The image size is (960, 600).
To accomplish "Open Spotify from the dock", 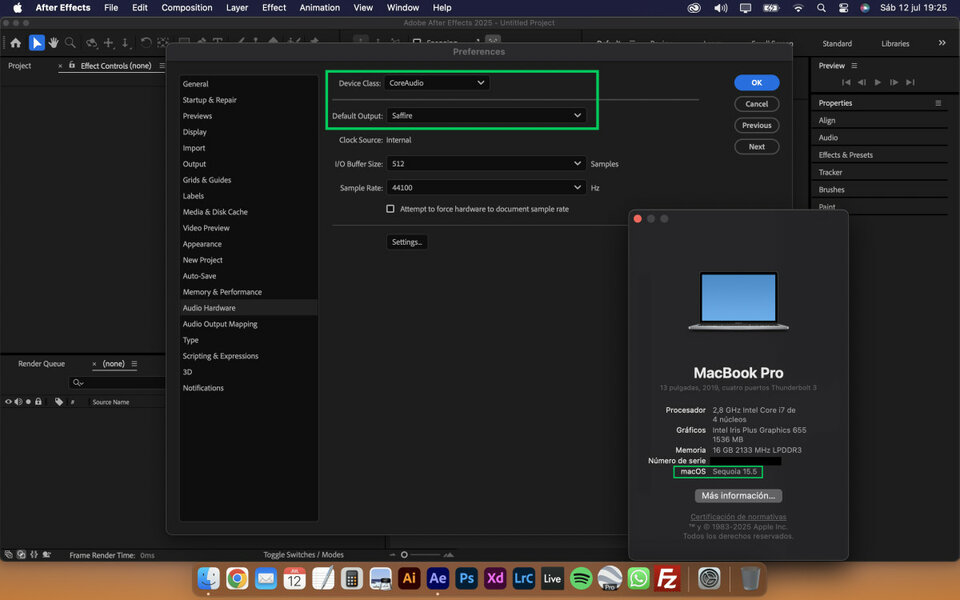I will [581, 578].
